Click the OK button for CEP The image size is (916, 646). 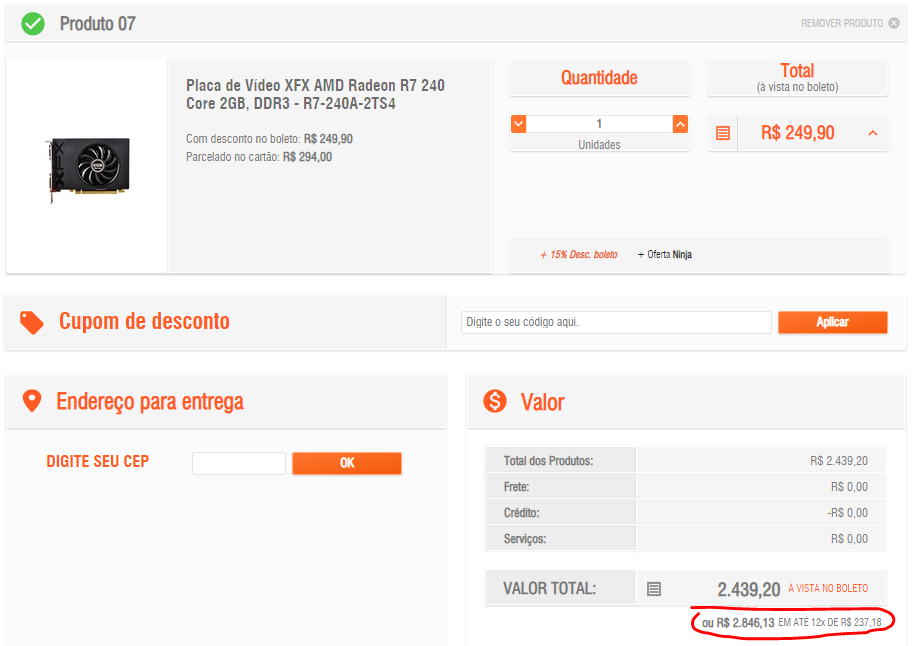[347, 463]
